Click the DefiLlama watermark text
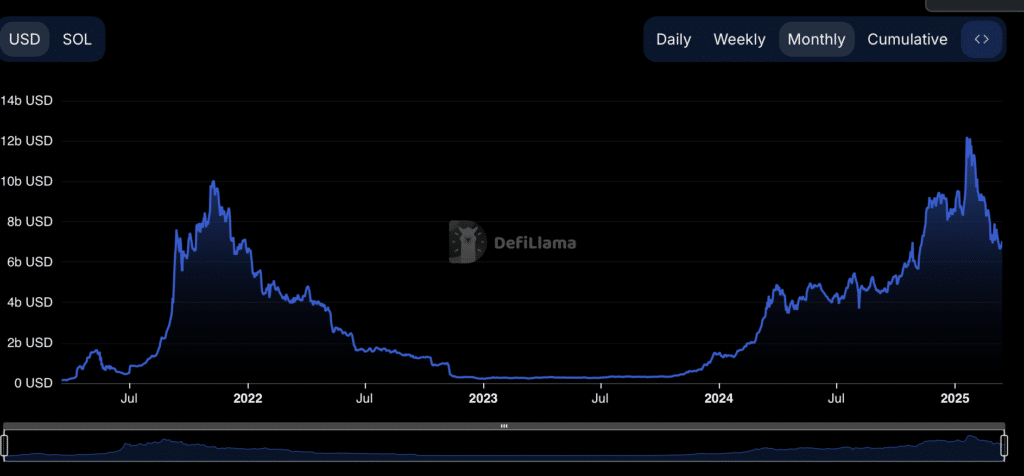 [x=535, y=242]
